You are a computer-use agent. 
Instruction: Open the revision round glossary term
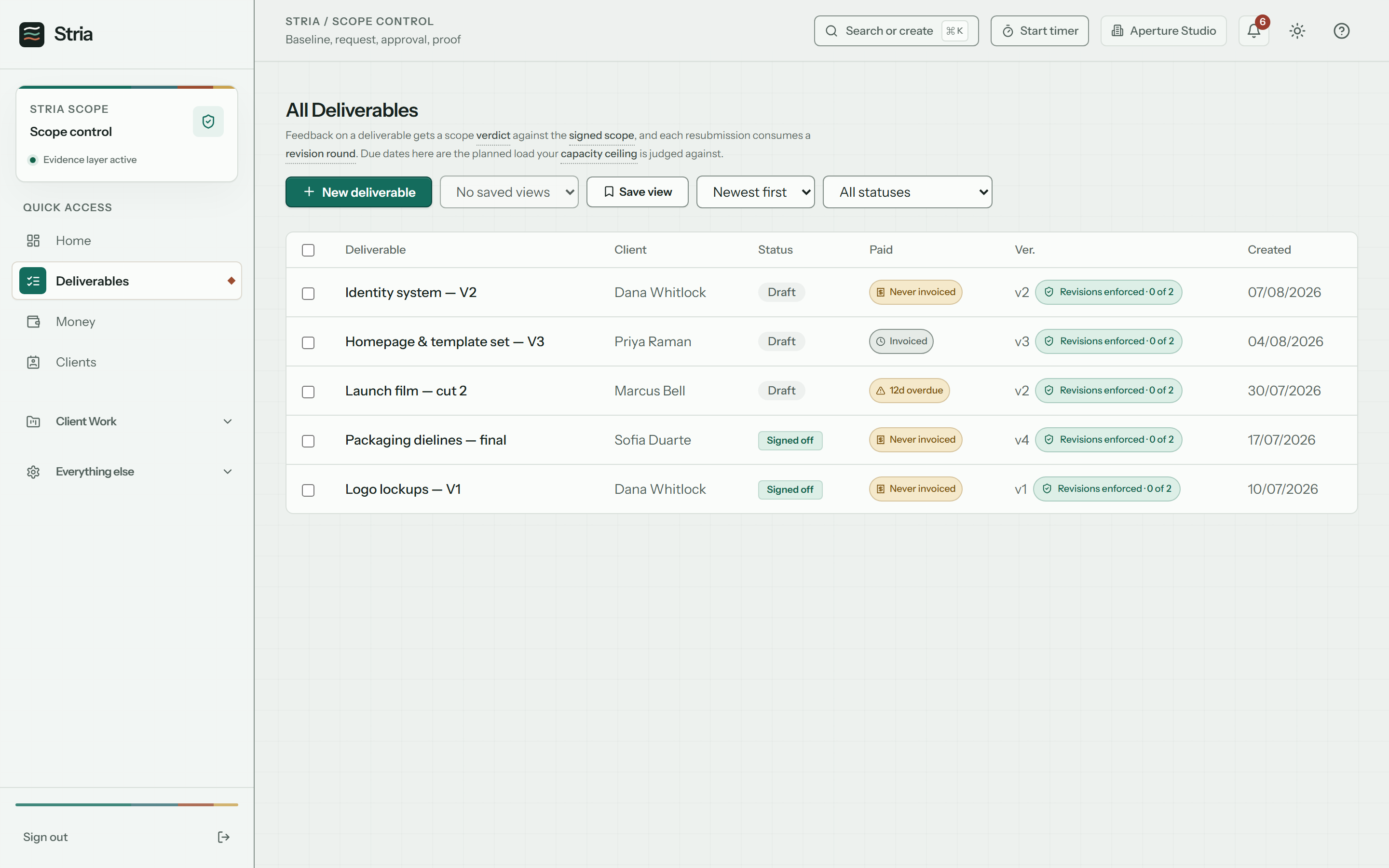[x=320, y=154]
